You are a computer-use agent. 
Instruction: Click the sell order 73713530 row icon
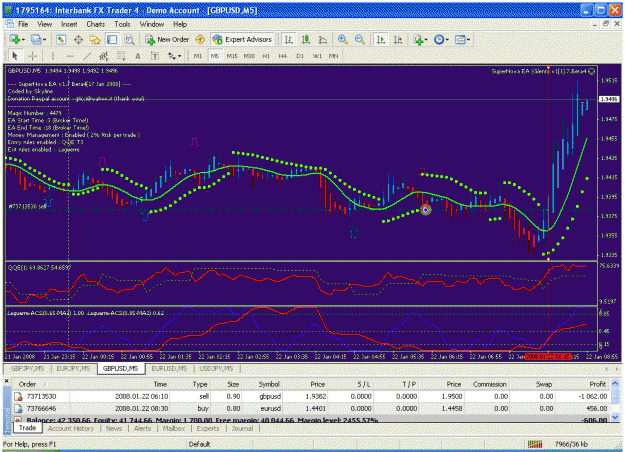[18, 397]
